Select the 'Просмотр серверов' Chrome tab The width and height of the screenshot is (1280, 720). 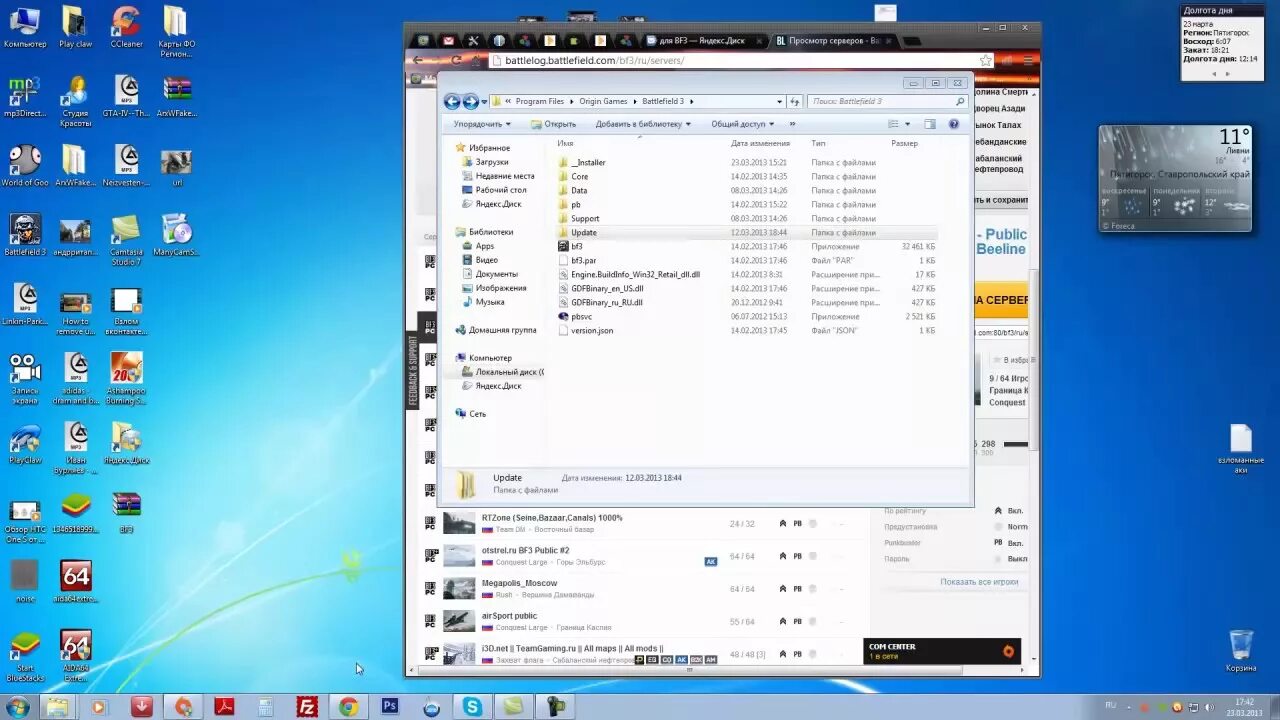click(x=834, y=41)
